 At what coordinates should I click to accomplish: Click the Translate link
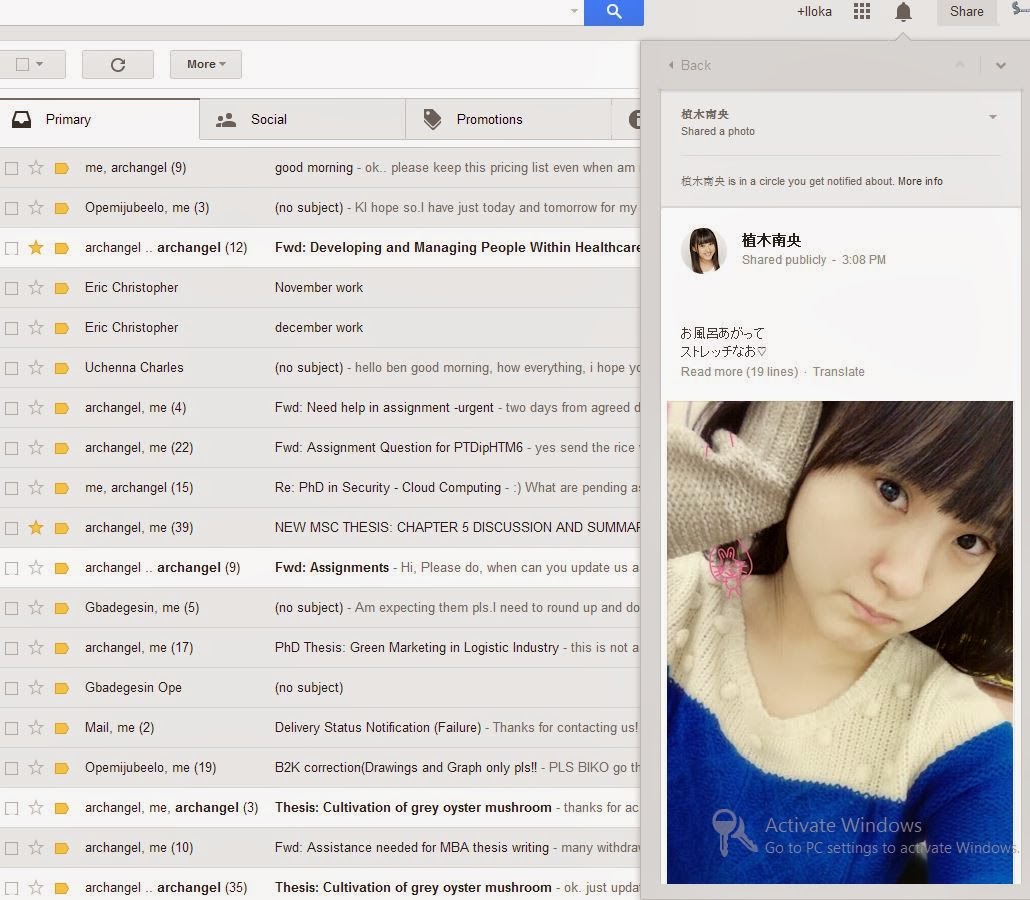pyautogui.click(x=839, y=372)
